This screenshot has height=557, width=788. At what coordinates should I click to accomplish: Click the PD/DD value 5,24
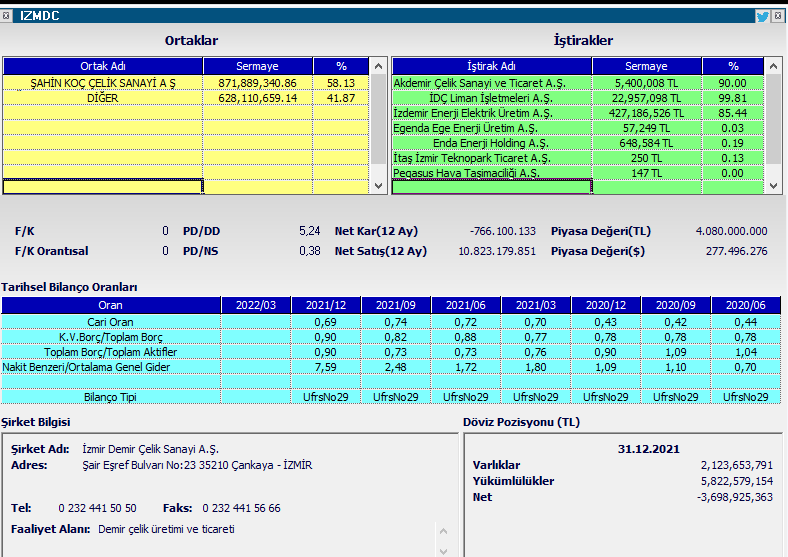point(310,231)
